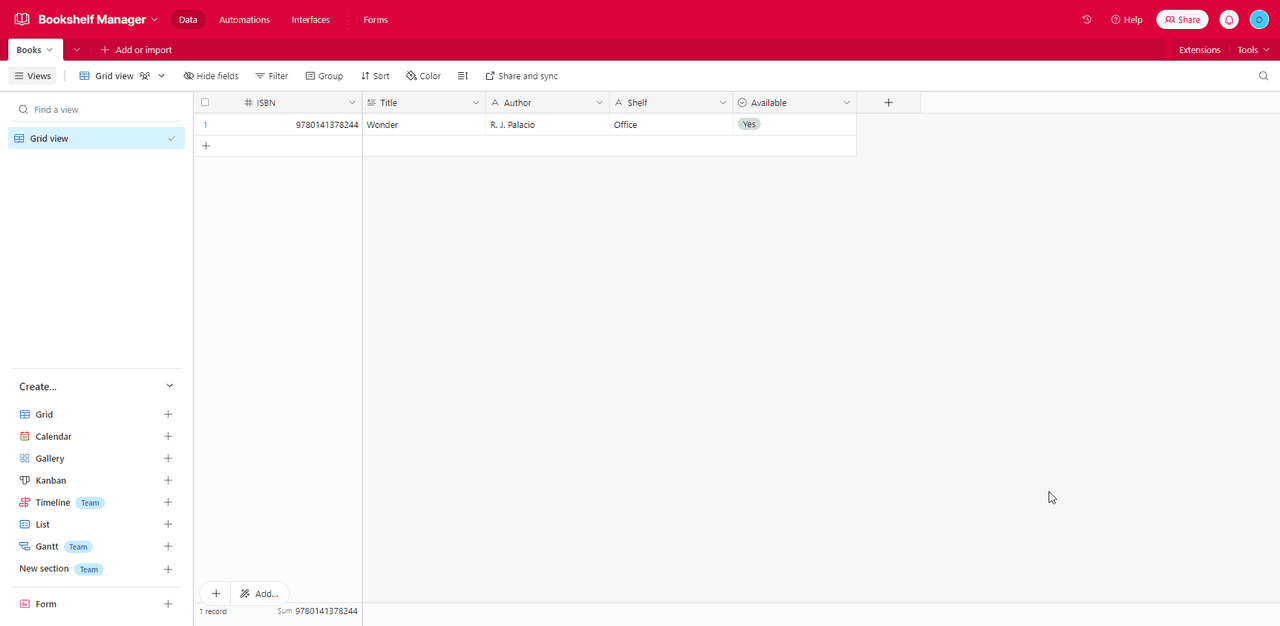1280x626 pixels.
Task: Click the notifications bell icon
Action: coord(1229,20)
